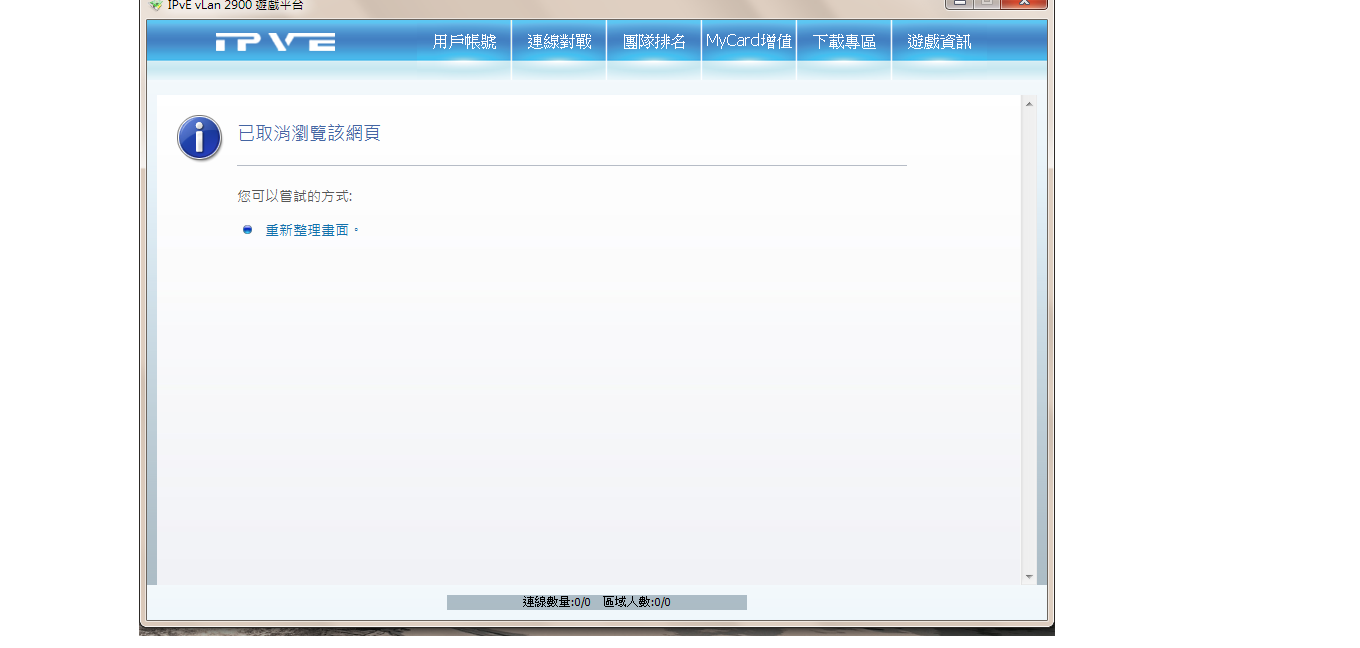The width and height of the screenshot is (1360, 648).
Task: Click the 您可以嘗試的方式 text
Action: pos(295,196)
